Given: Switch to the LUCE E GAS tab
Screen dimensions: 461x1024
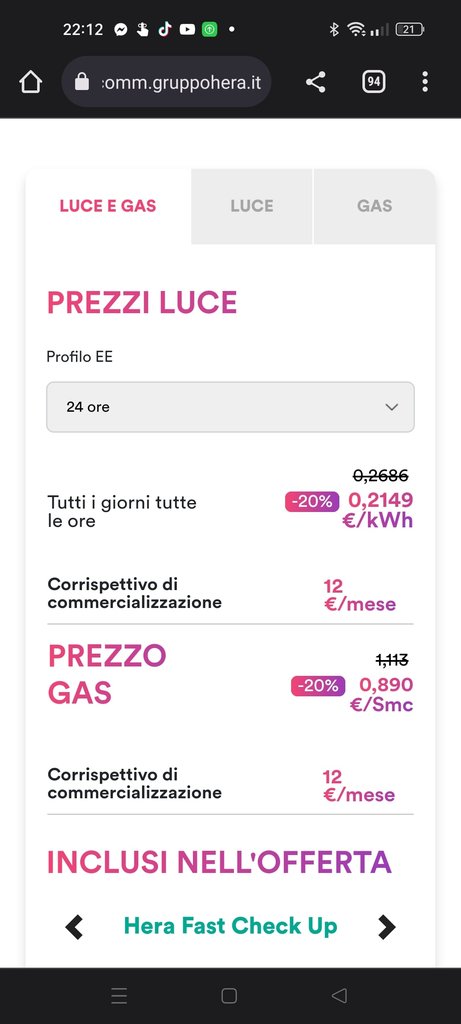Looking at the screenshot, I should tap(108, 206).
